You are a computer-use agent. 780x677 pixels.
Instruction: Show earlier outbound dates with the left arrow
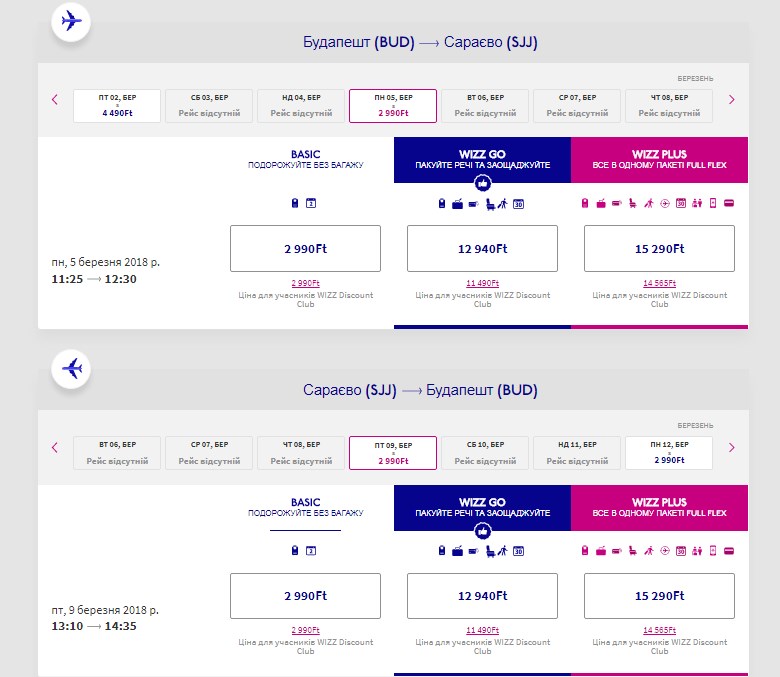tap(55, 100)
